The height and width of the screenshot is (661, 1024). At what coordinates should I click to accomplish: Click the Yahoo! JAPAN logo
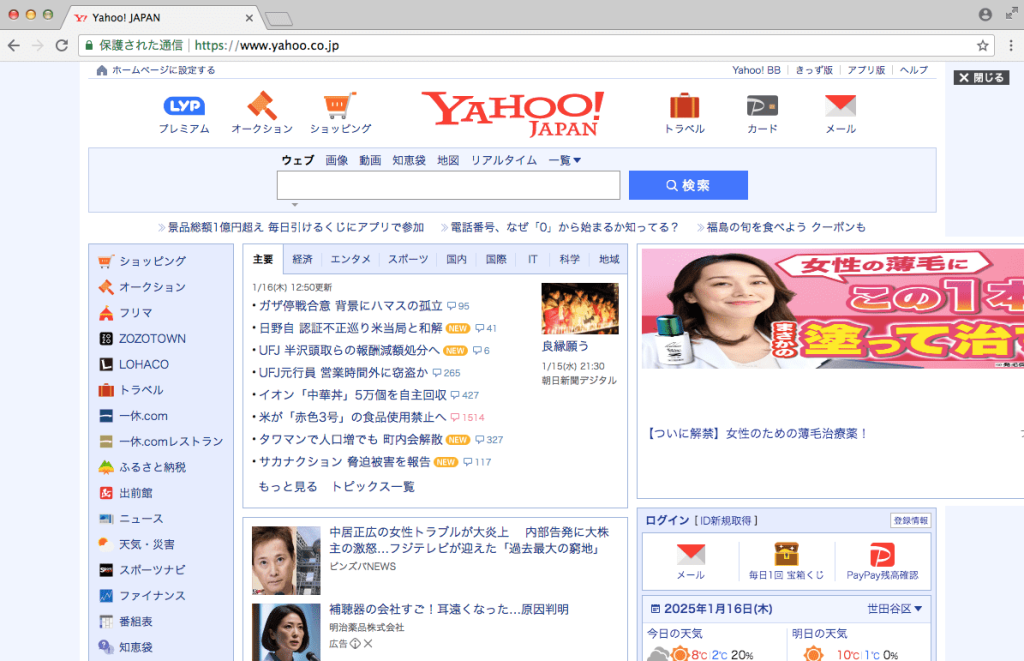point(513,114)
